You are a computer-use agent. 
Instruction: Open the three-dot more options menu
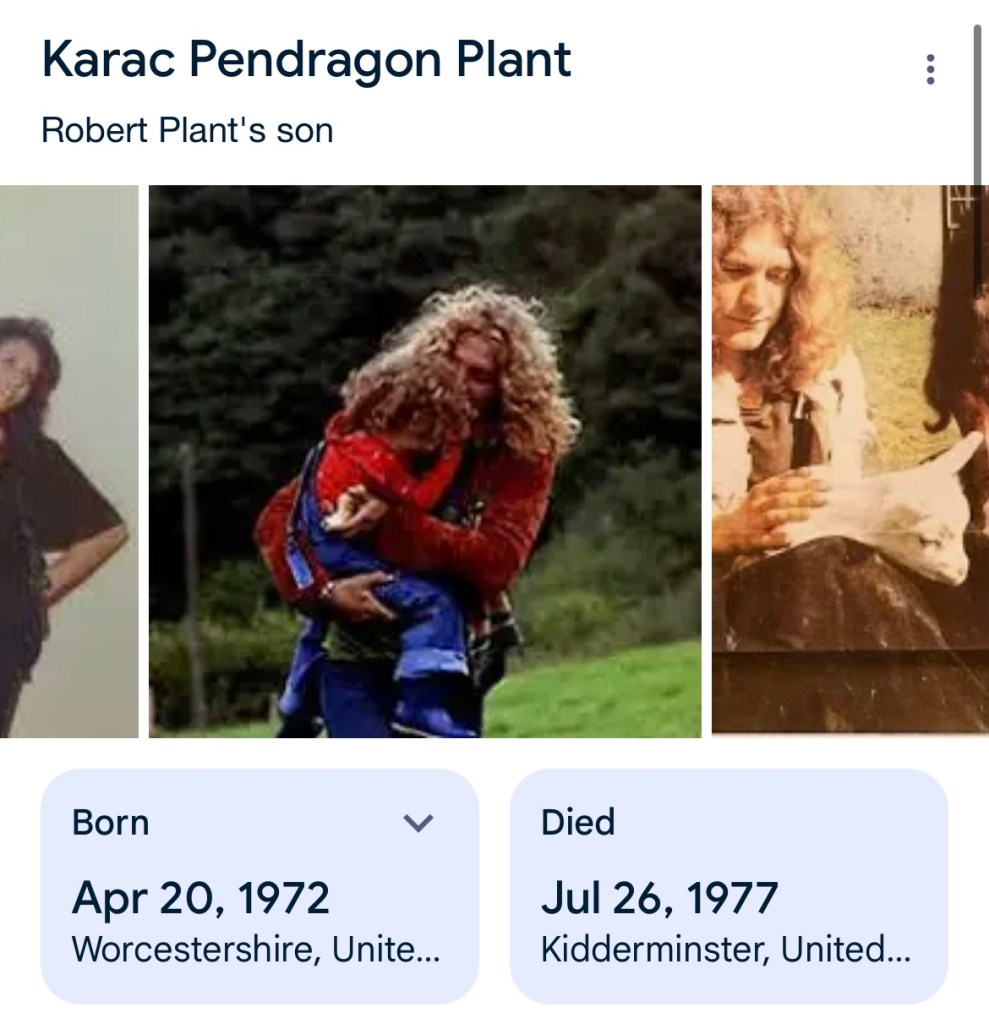(x=930, y=69)
